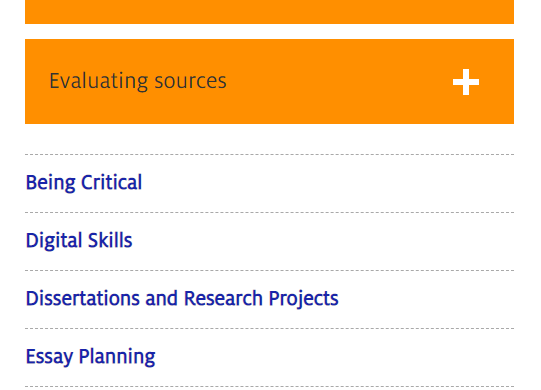Click the word 'Planning' in Essay Planning
Viewport: 541px width, 390px height.
pyautogui.click(x=117, y=357)
